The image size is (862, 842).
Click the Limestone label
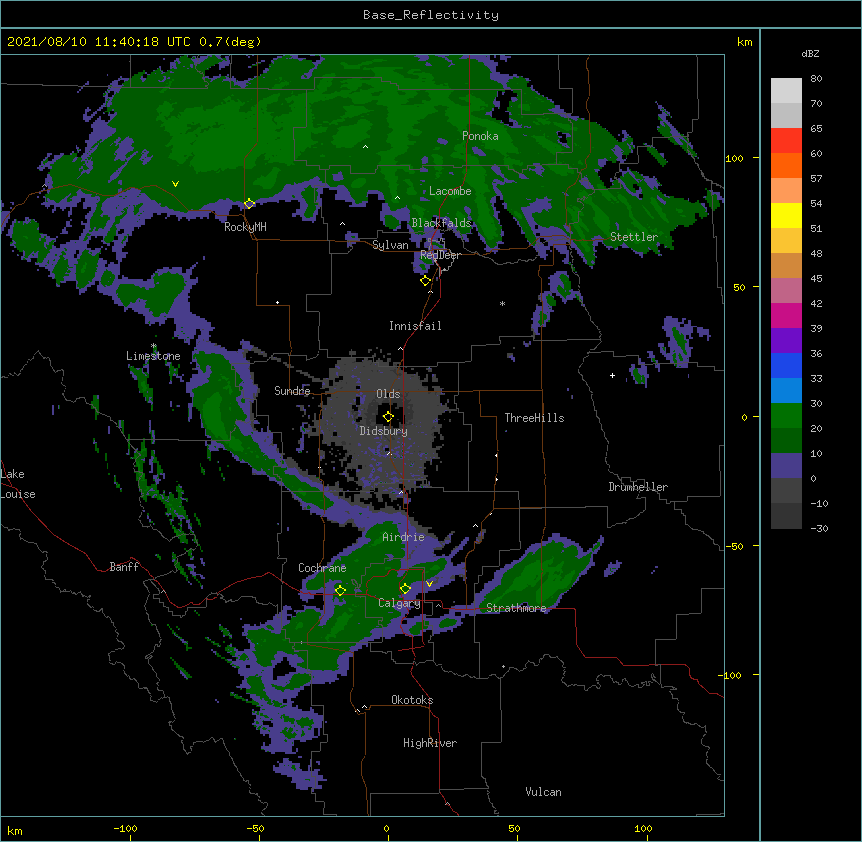(153, 356)
